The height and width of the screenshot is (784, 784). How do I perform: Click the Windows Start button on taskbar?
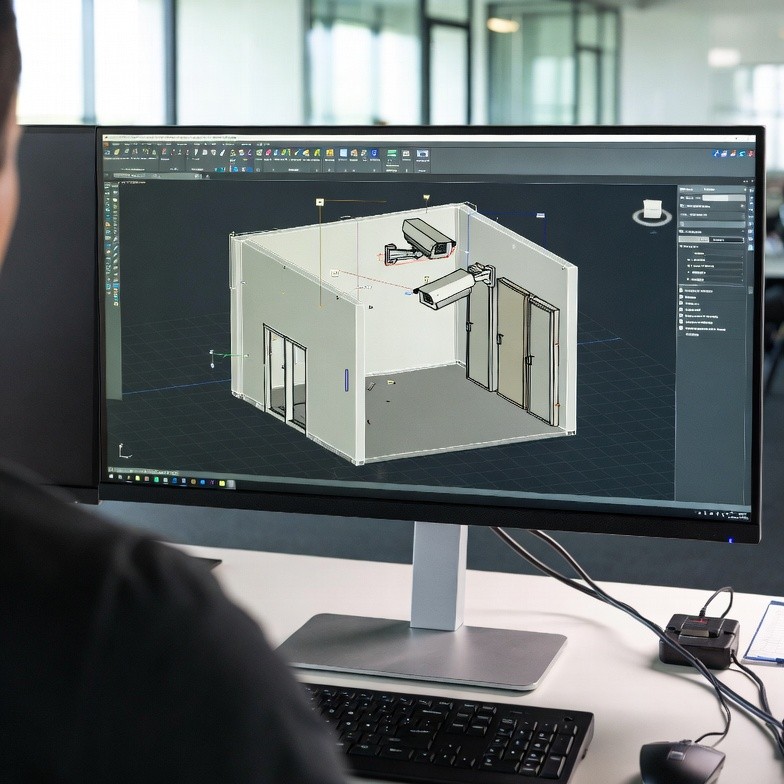tap(113, 478)
